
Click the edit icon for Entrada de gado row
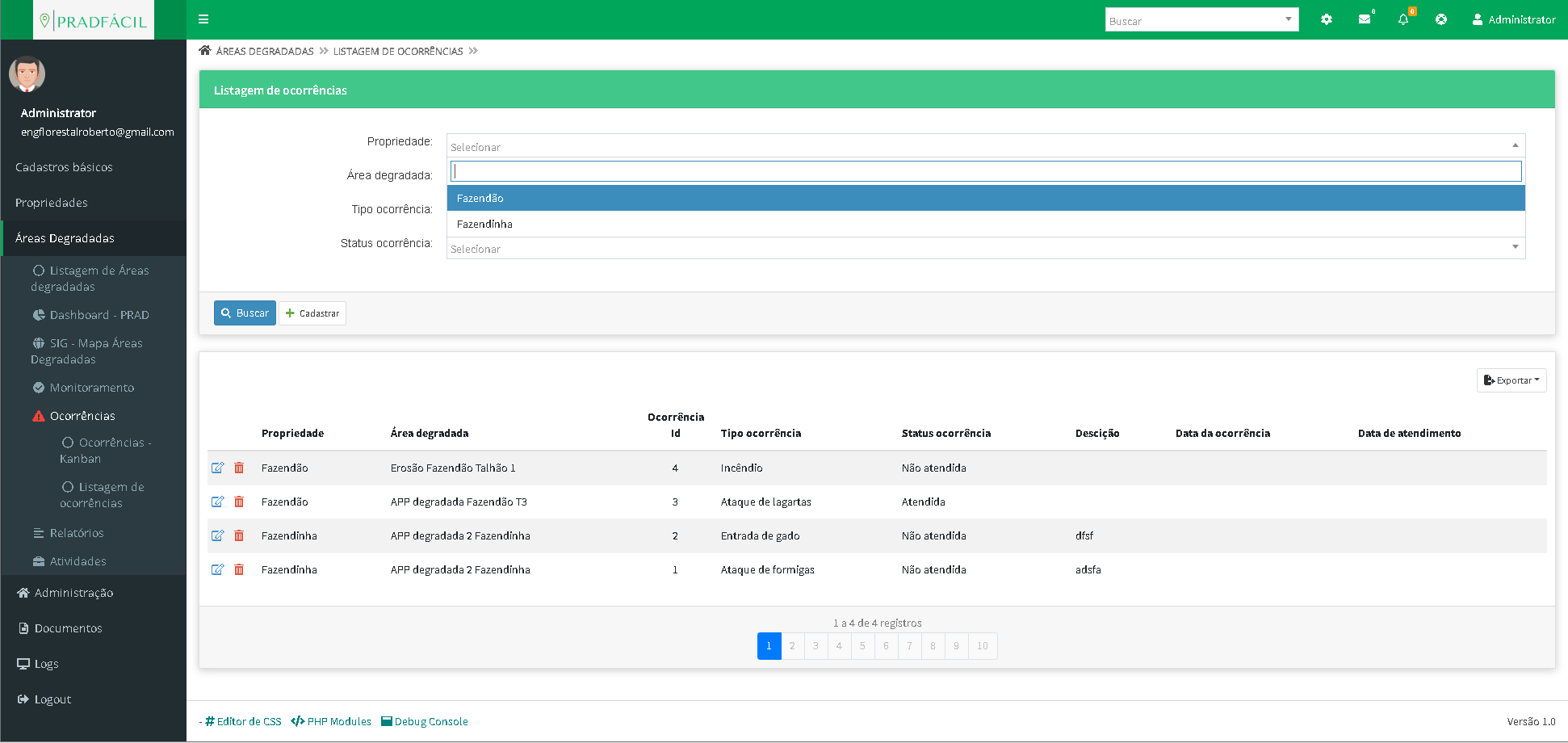point(217,535)
